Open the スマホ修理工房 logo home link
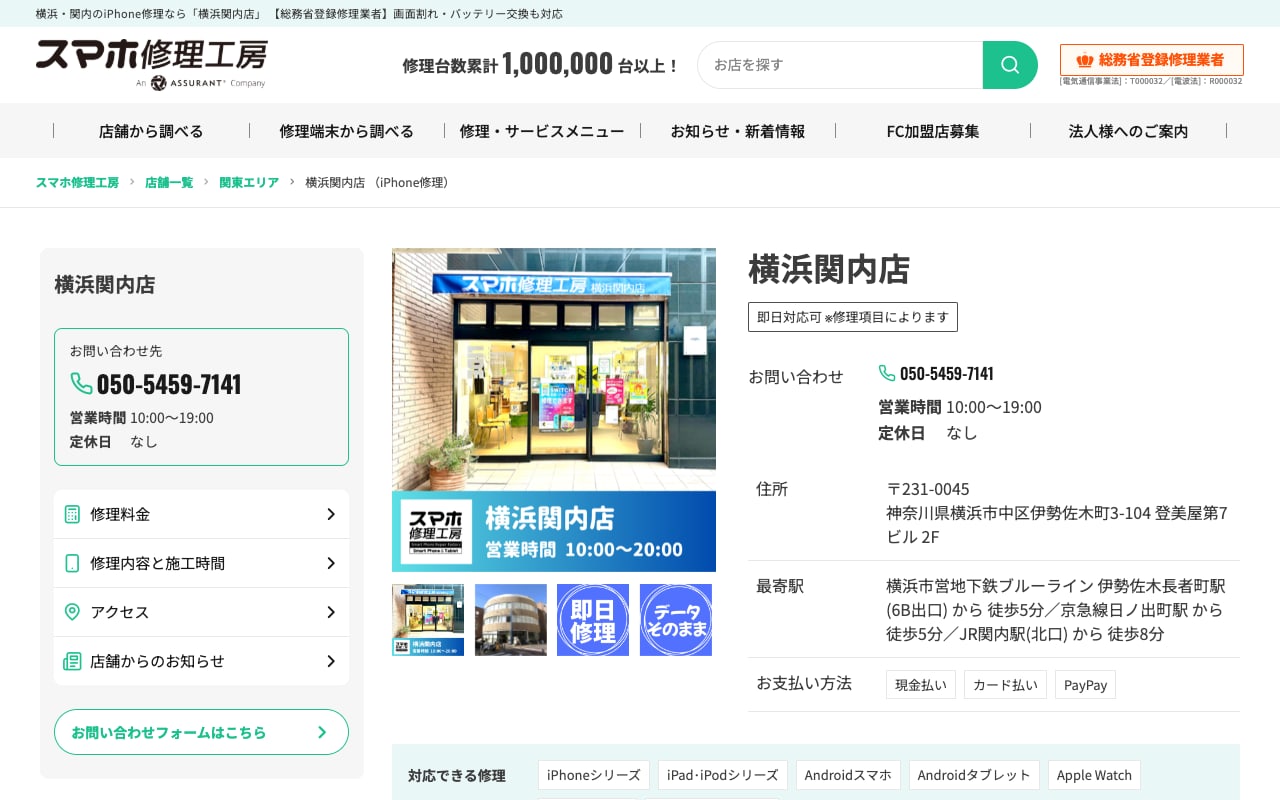The width and height of the screenshot is (1280, 800). (x=152, y=64)
